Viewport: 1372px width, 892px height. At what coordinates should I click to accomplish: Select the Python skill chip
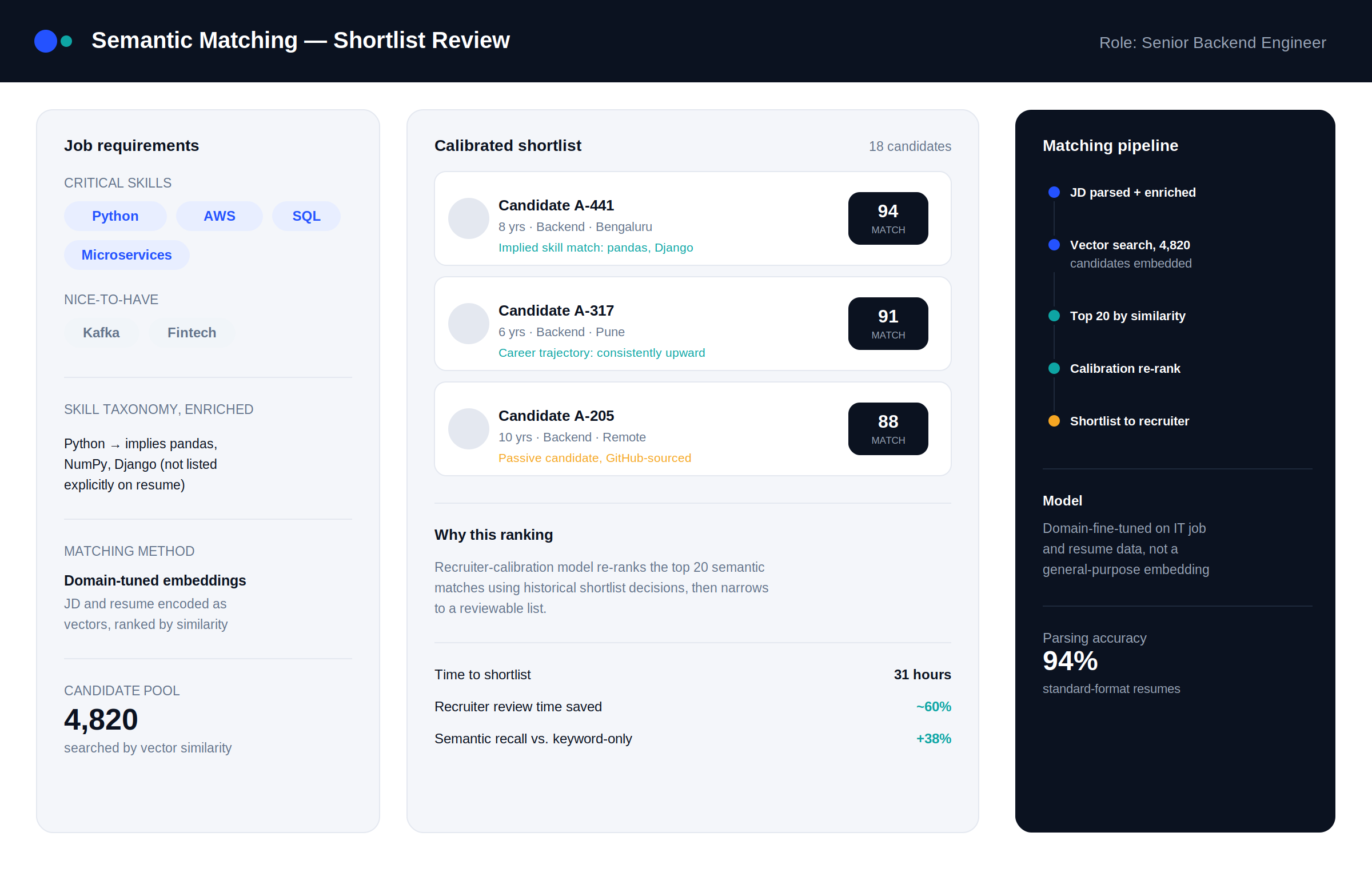(x=115, y=216)
